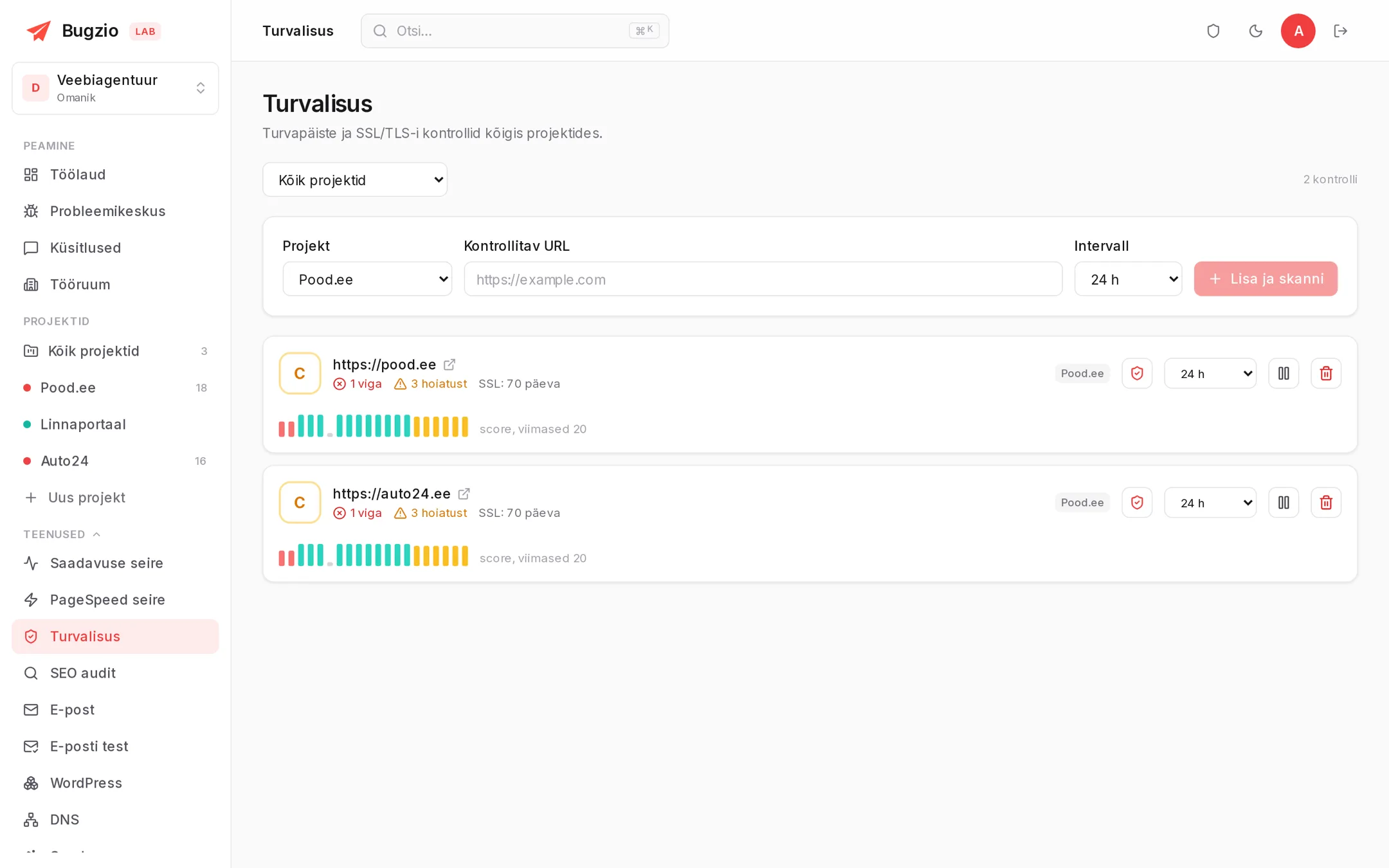The image size is (1389, 868).
Task: Open Linnaportaal project
Action: [x=115, y=424]
